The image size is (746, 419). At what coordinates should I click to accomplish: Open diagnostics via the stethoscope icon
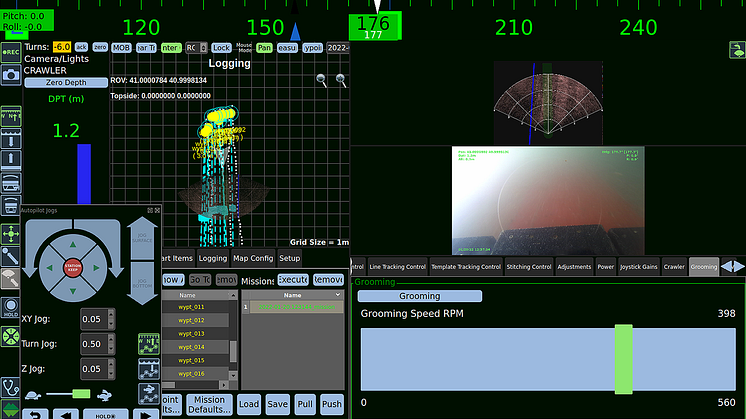pyautogui.click(x=10, y=387)
